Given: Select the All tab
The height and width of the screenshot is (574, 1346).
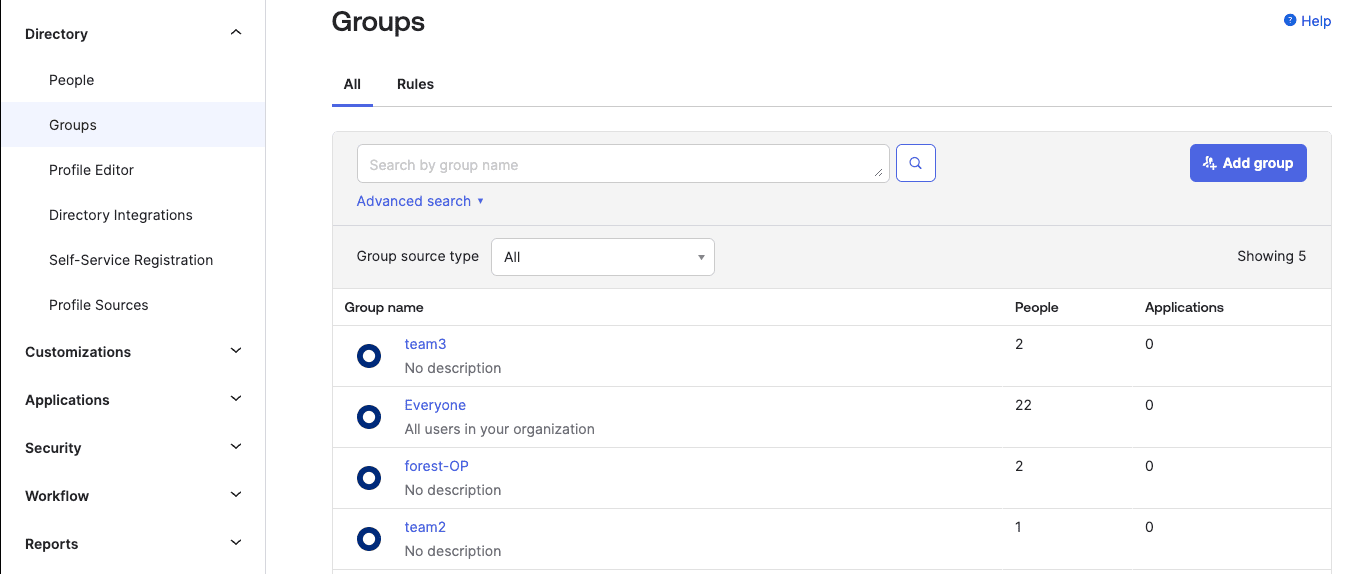Looking at the screenshot, I should 352,84.
